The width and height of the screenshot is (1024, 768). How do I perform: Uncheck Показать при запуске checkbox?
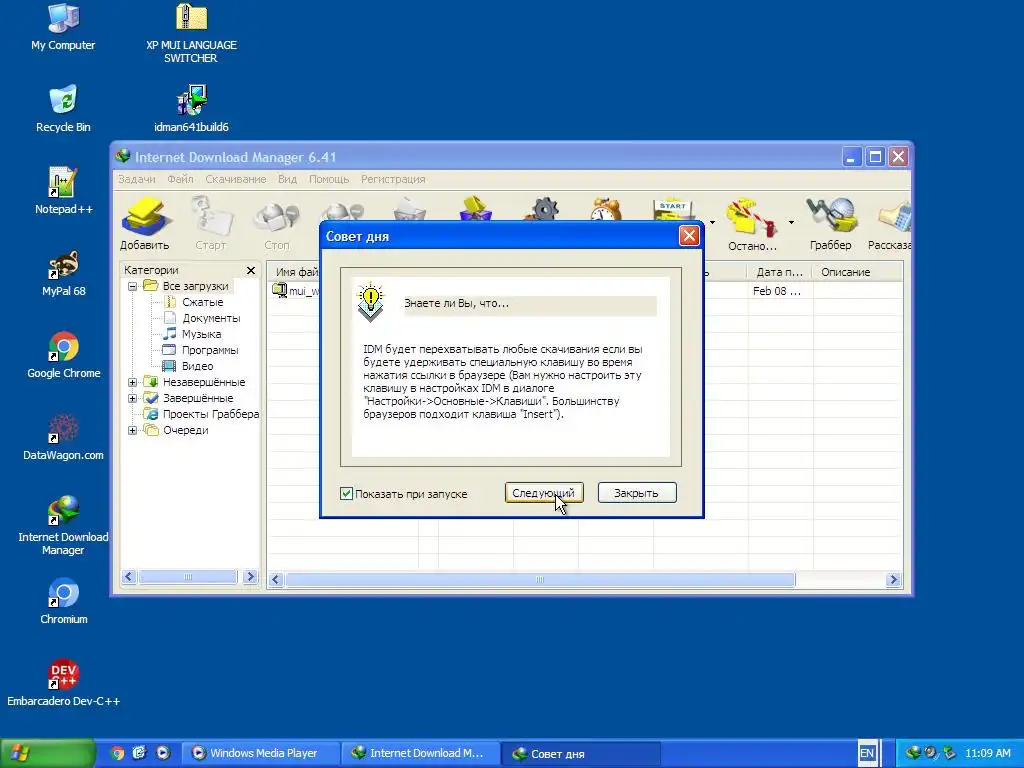click(x=346, y=494)
